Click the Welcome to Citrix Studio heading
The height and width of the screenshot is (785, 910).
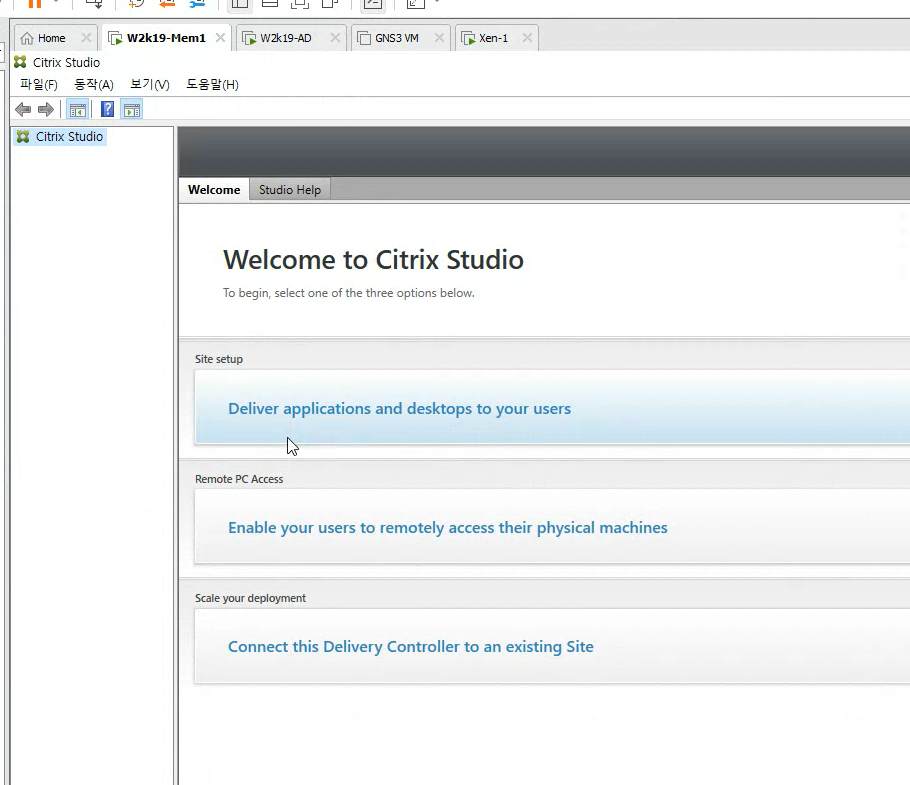(x=373, y=259)
